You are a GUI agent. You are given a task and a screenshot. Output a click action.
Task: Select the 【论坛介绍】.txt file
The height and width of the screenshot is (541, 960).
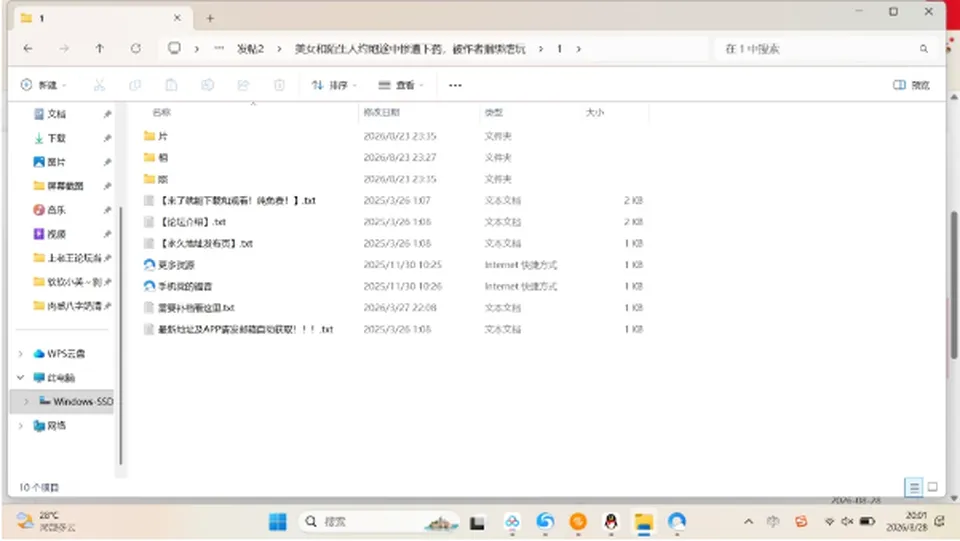pyautogui.click(x=192, y=222)
